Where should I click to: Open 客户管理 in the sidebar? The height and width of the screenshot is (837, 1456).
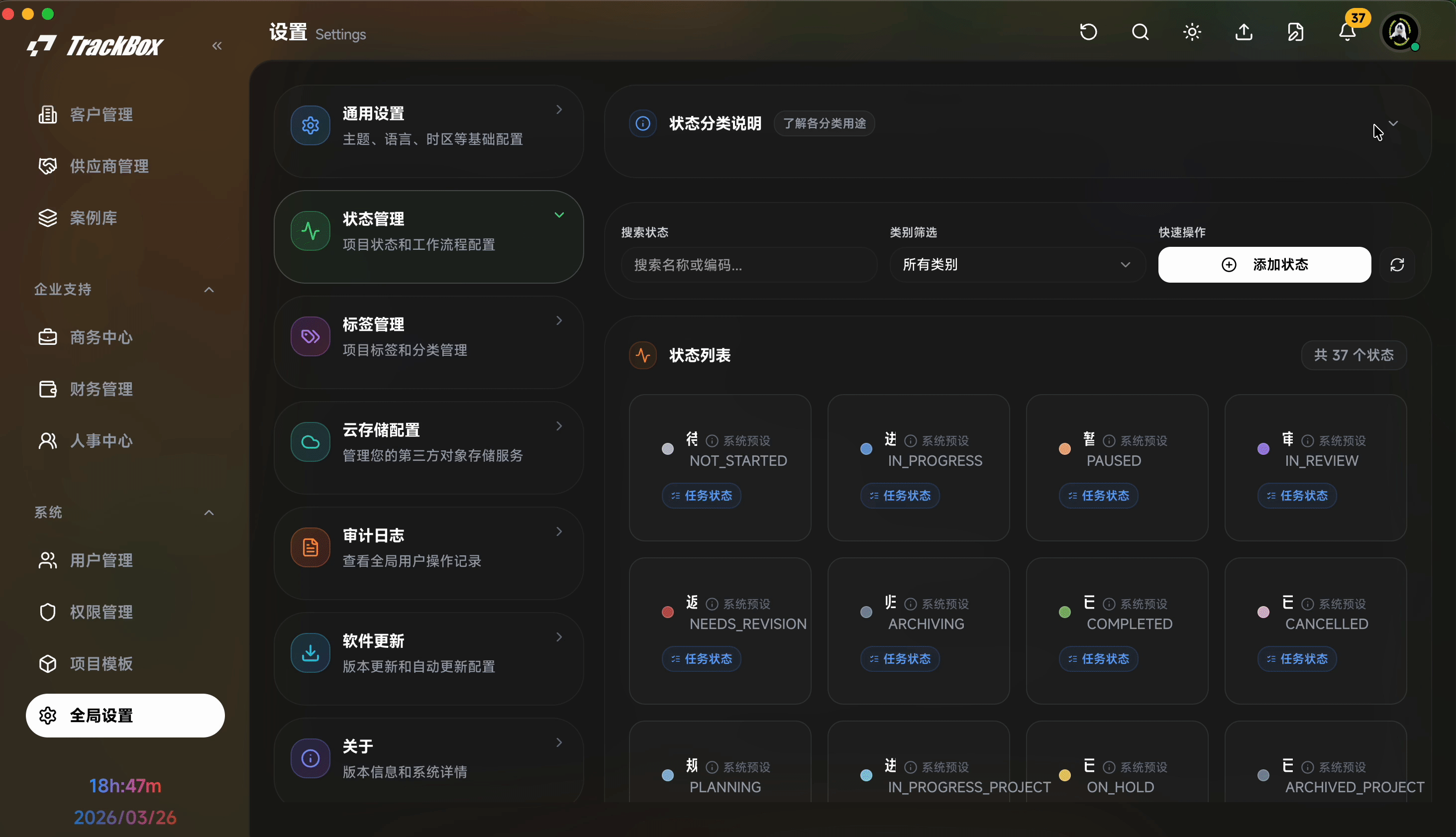[x=125, y=114]
